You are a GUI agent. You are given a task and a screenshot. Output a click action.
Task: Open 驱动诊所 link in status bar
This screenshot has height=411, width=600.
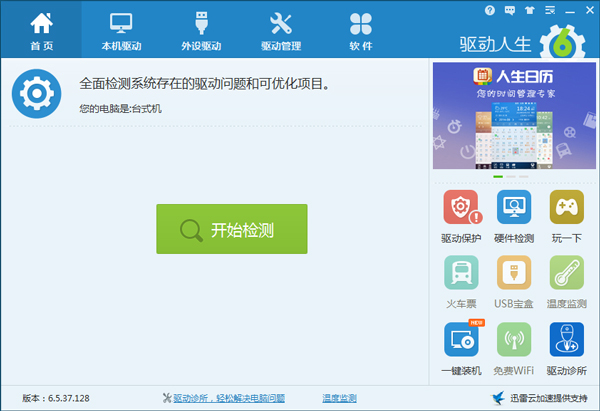(x=231, y=398)
